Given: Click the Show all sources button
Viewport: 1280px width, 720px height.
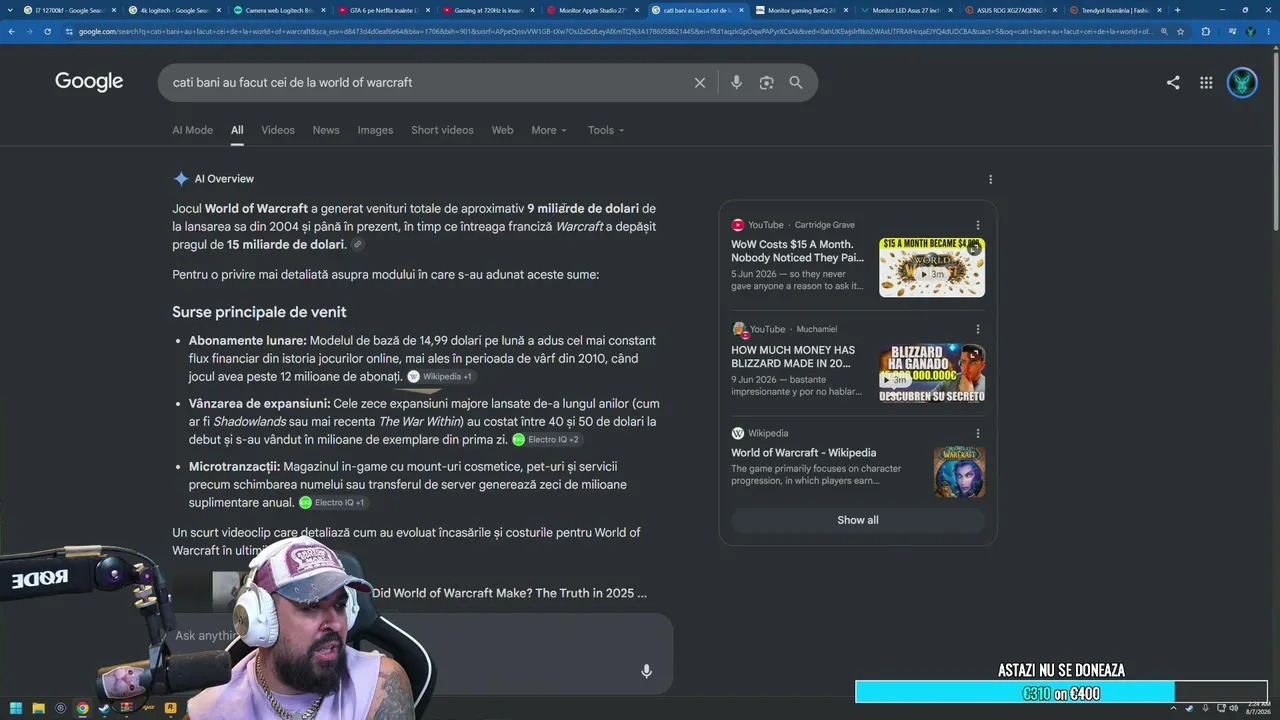Looking at the screenshot, I should click(858, 520).
